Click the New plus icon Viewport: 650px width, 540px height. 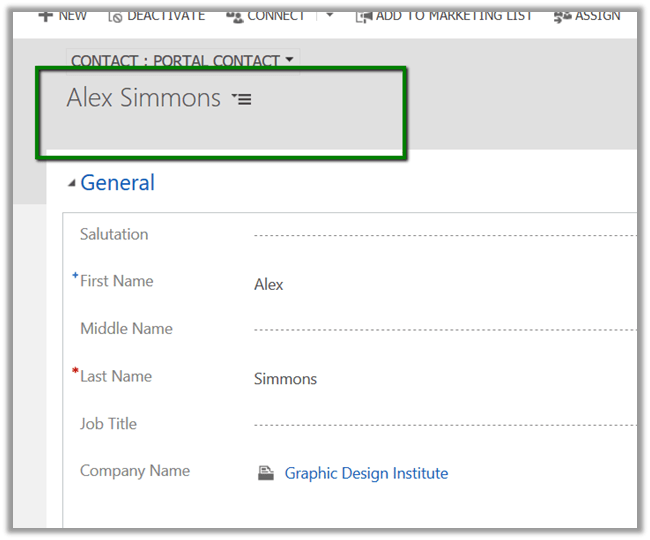45,16
